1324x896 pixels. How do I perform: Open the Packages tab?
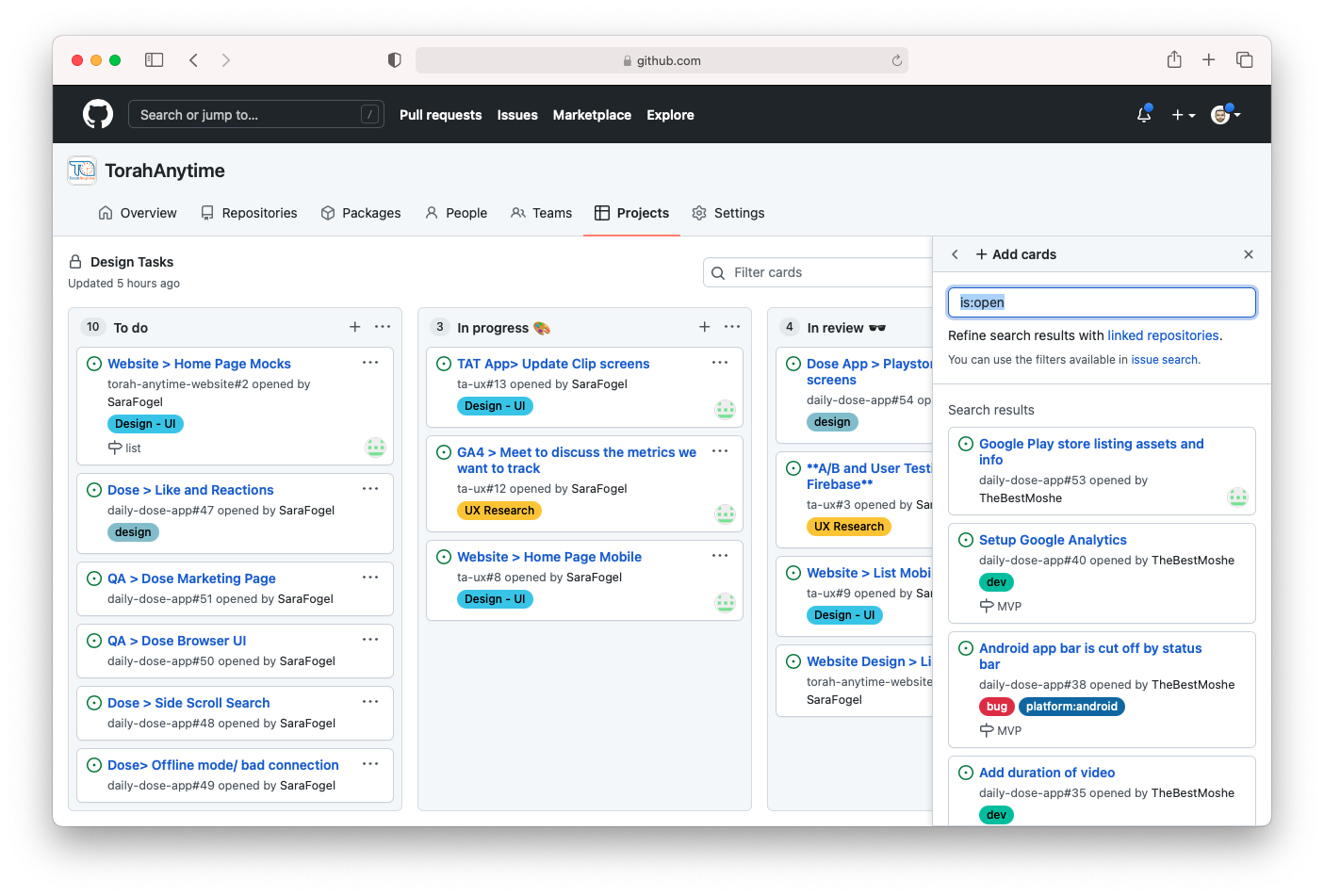tap(361, 213)
